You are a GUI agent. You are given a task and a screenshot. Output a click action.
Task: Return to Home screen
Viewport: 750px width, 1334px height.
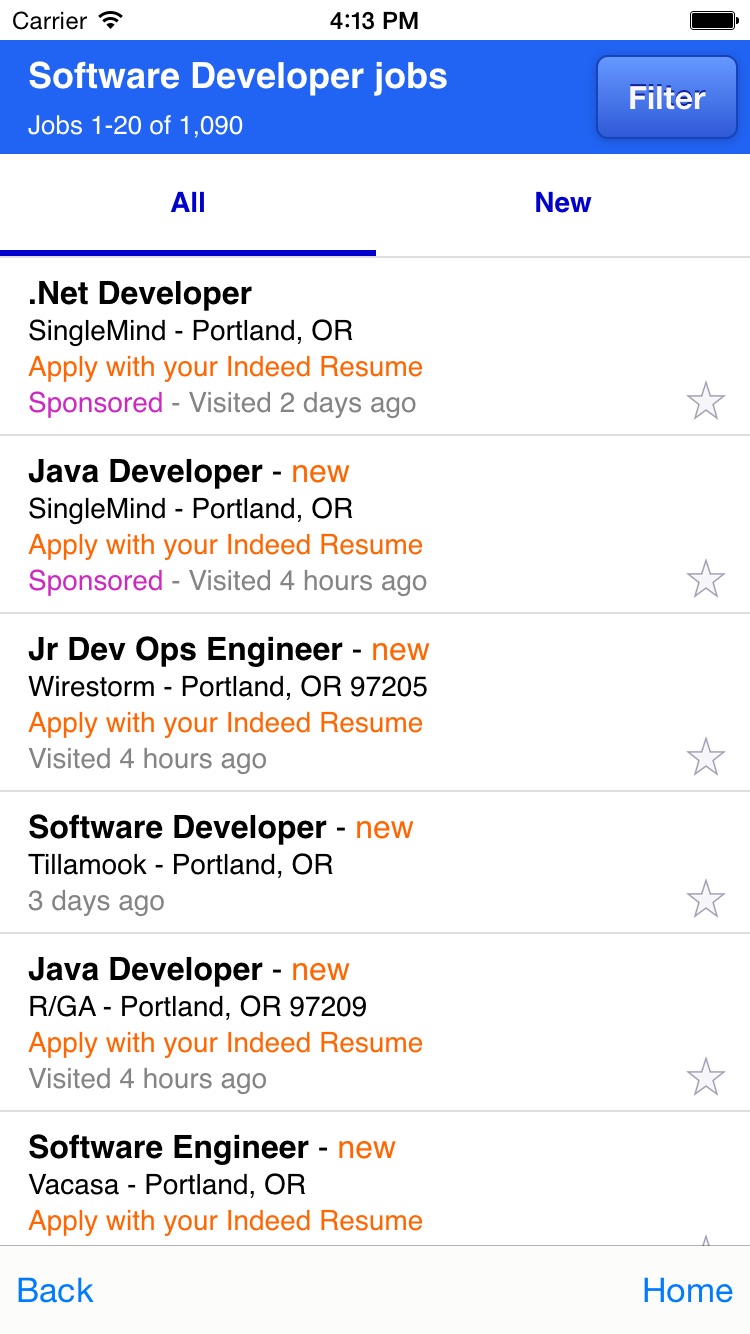pos(688,1290)
